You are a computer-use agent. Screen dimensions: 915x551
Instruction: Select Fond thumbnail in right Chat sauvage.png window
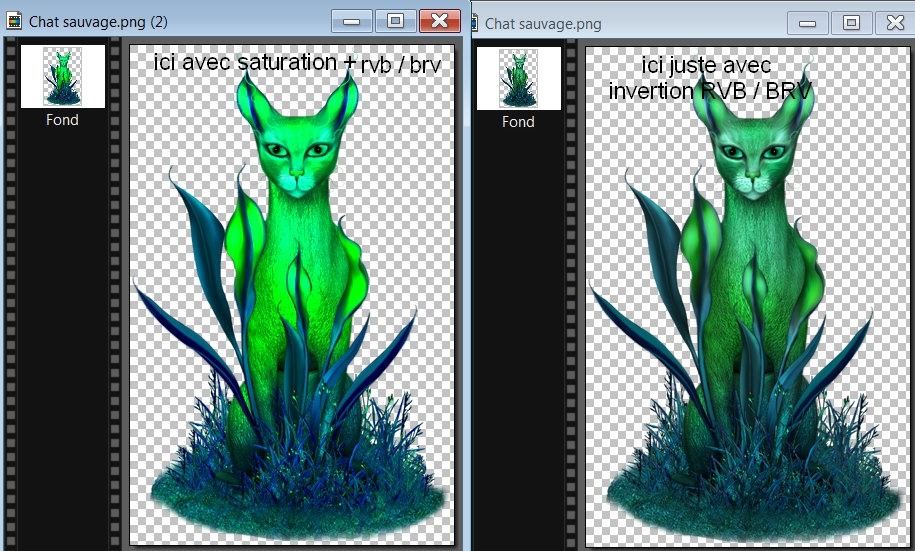[519, 78]
